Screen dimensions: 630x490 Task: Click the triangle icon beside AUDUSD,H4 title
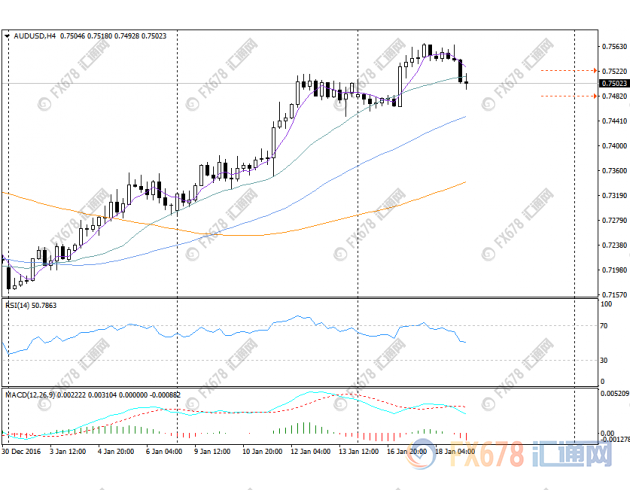pyautogui.click(x=10, y=36)
